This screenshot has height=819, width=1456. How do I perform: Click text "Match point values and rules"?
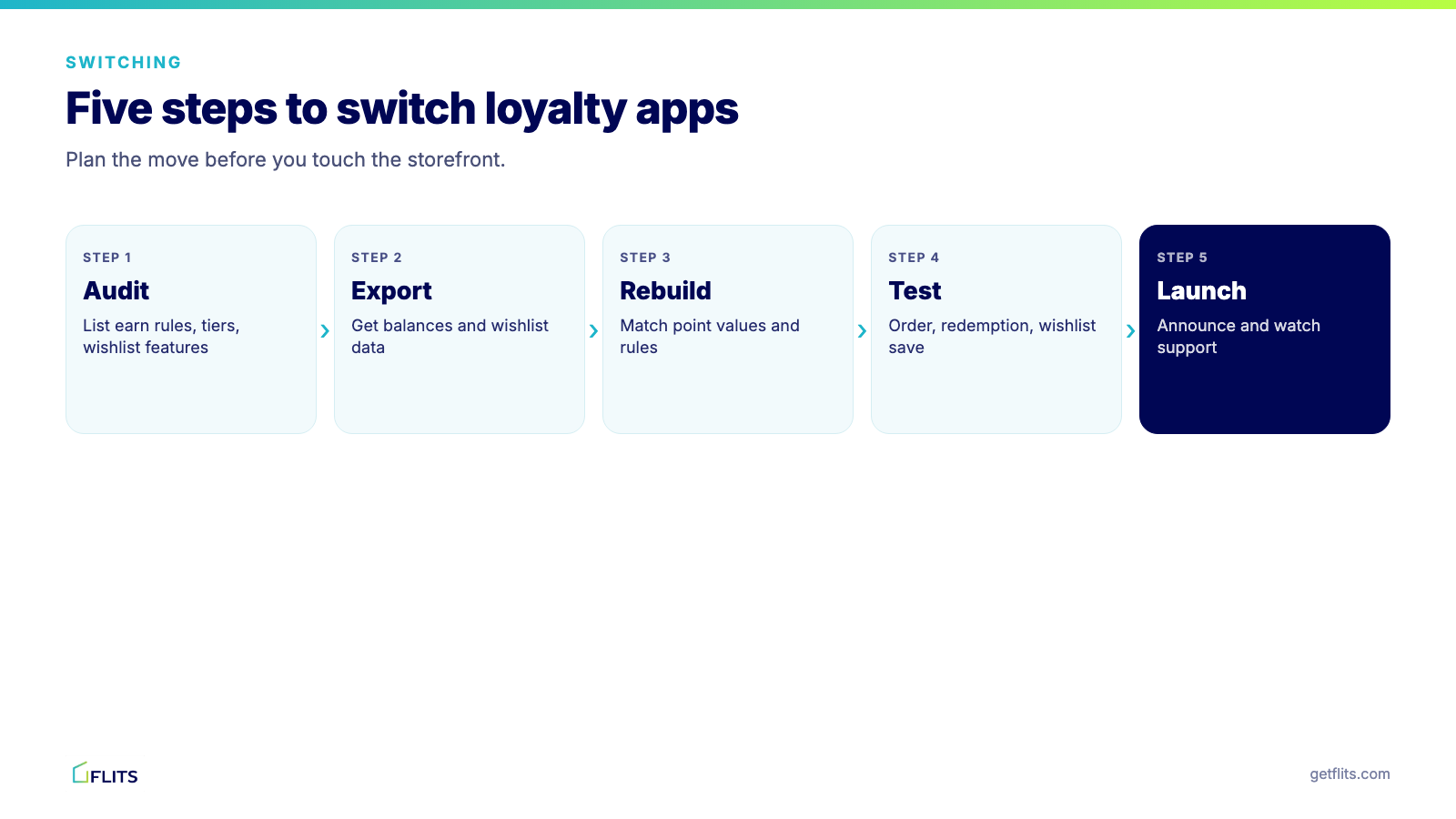tap(710, 337)
